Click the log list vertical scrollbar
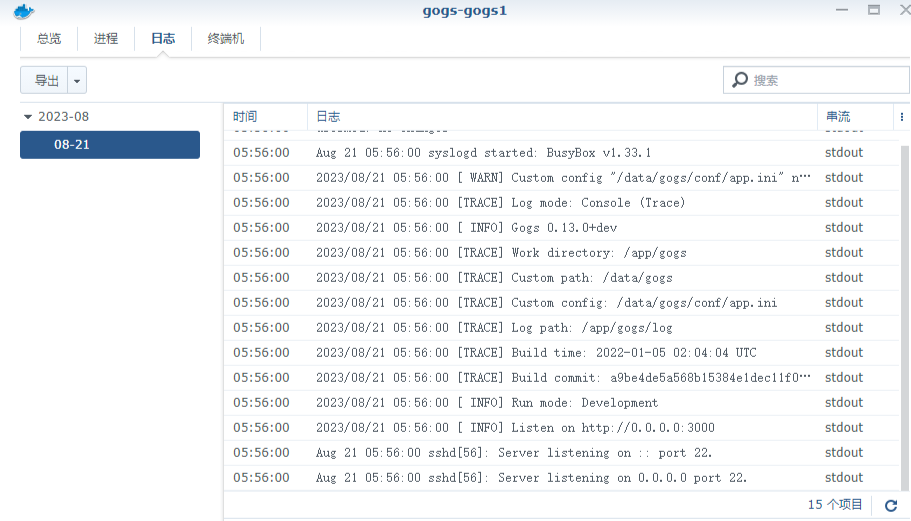The width and height of the screenshot is (911, 521). click(x=905, y=317)
